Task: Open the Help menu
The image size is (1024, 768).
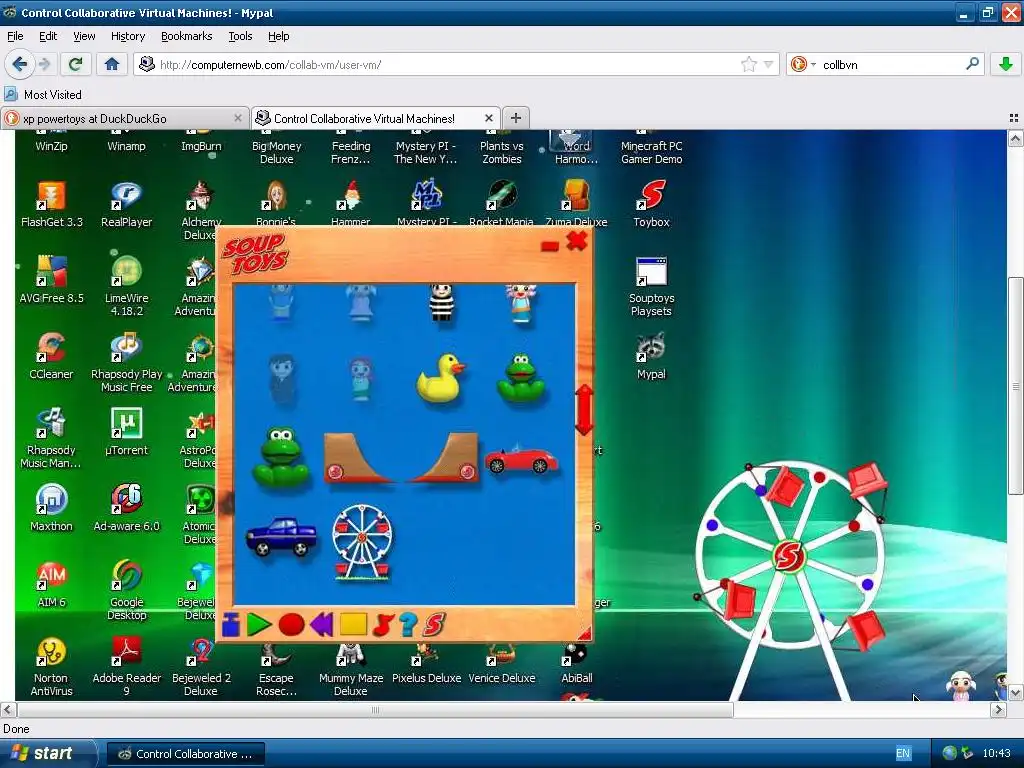Action: 278,36
